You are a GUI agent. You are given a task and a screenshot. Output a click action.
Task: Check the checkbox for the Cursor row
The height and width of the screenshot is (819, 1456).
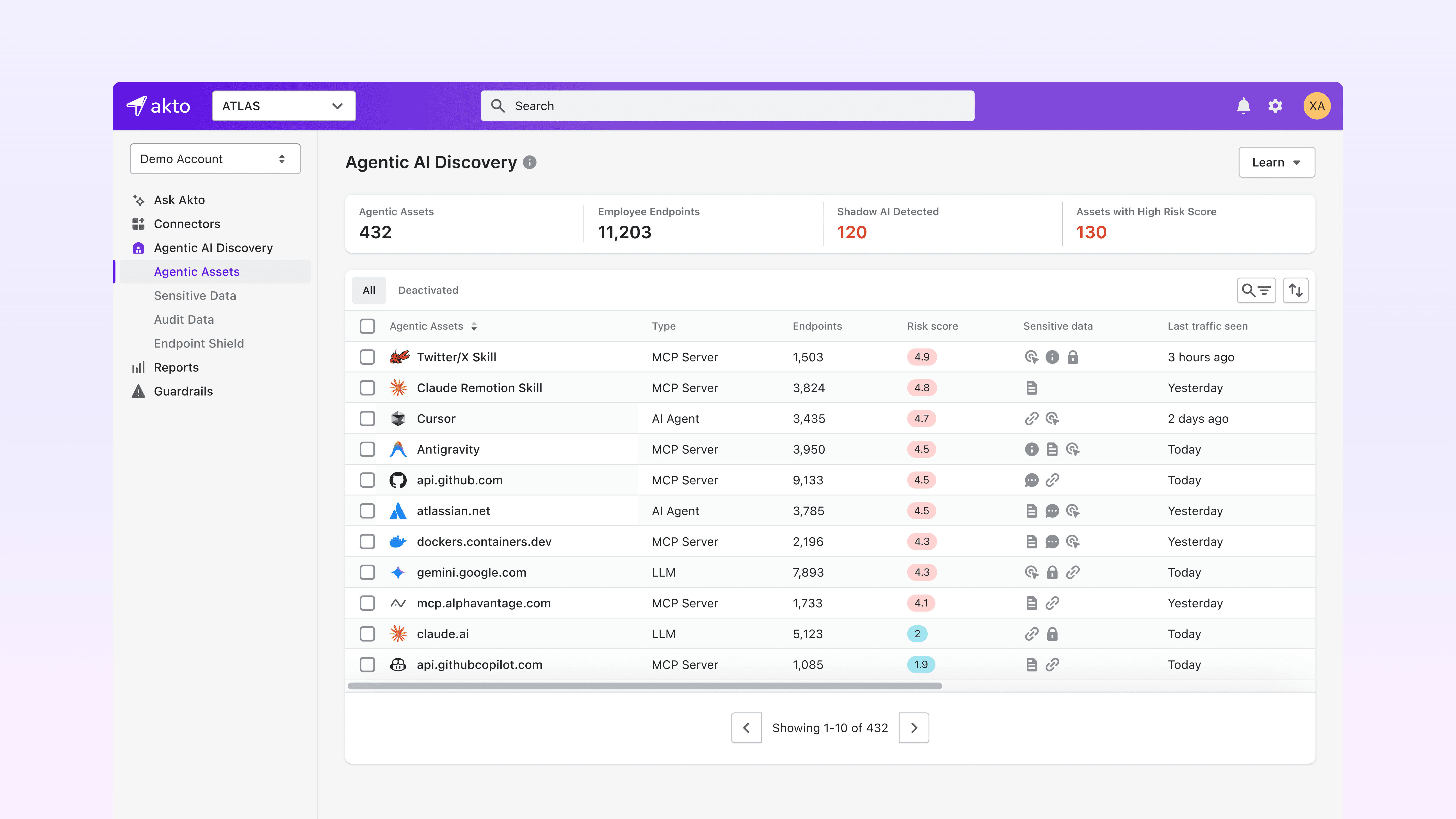pyautogui.click(x=367, y=418)
